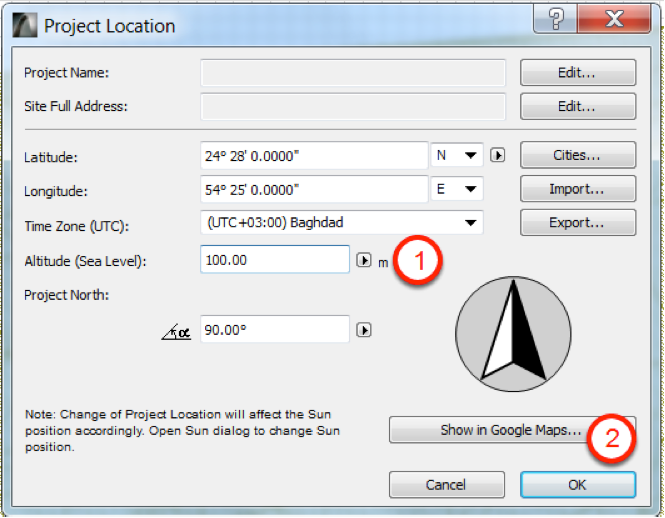Open the Help question mark button

click(x=556, y=19)
